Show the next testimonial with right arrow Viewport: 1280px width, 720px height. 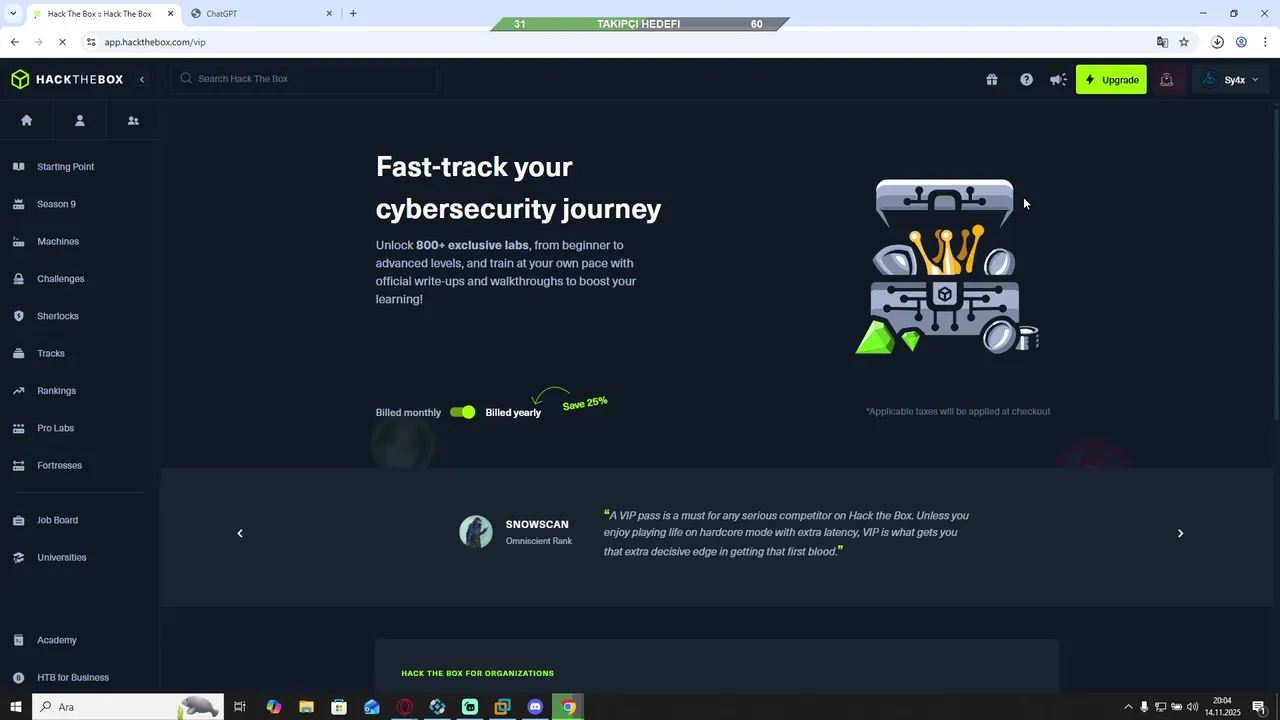click(x=1180, y=533)
